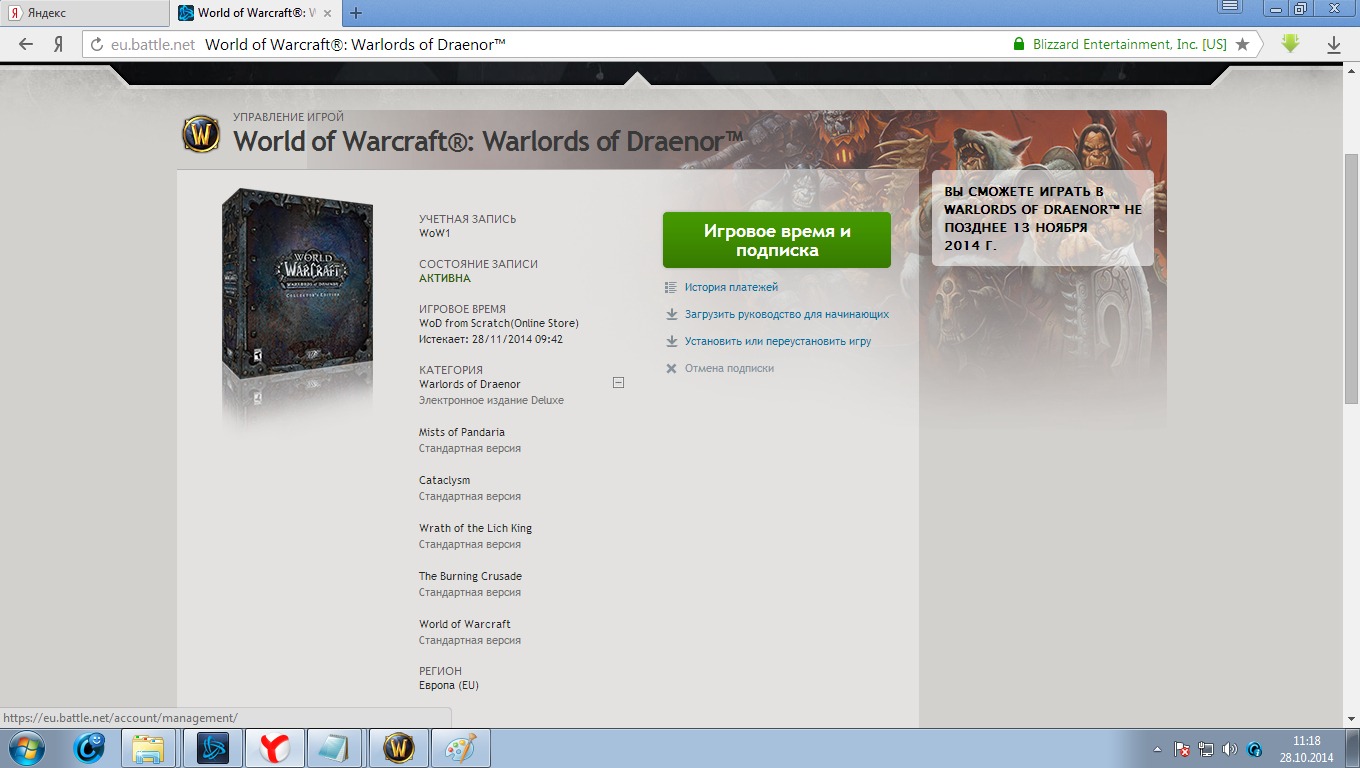Click the Blizzard Entertainment, Inc. [US] certificate label
Image resolution: width=1360 pixels, height=768 pixels.
click(x=1130, y=44)
